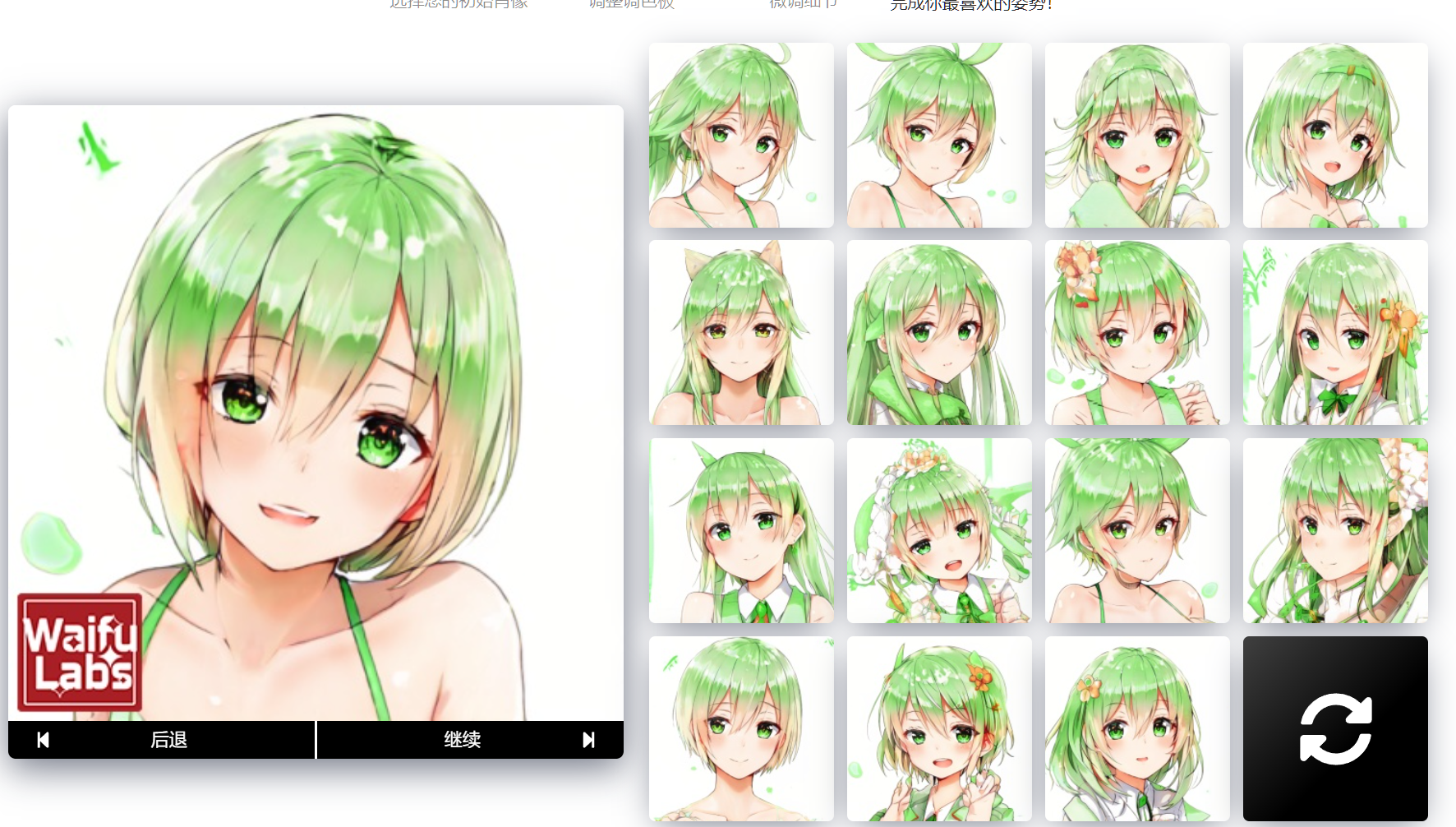Select smiling portrait with green headband, top-right
Screen dimensions: 1456x827
click(x=1335, y=135)
